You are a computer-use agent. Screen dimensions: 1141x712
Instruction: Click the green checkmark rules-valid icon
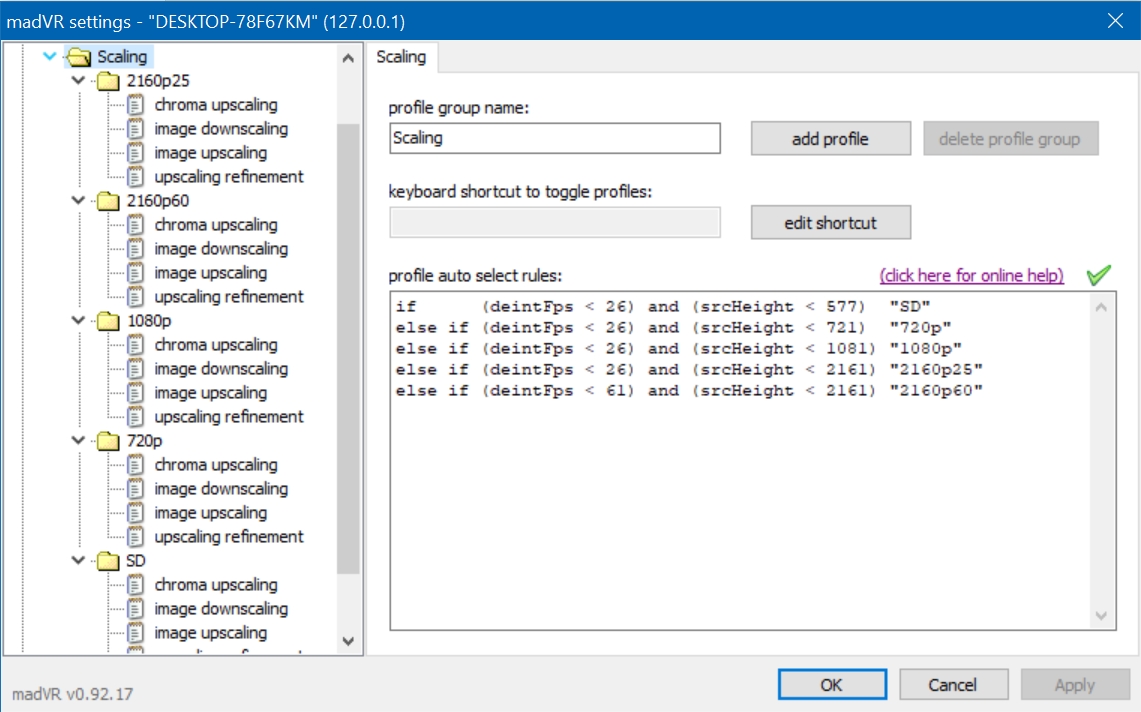1098,275
